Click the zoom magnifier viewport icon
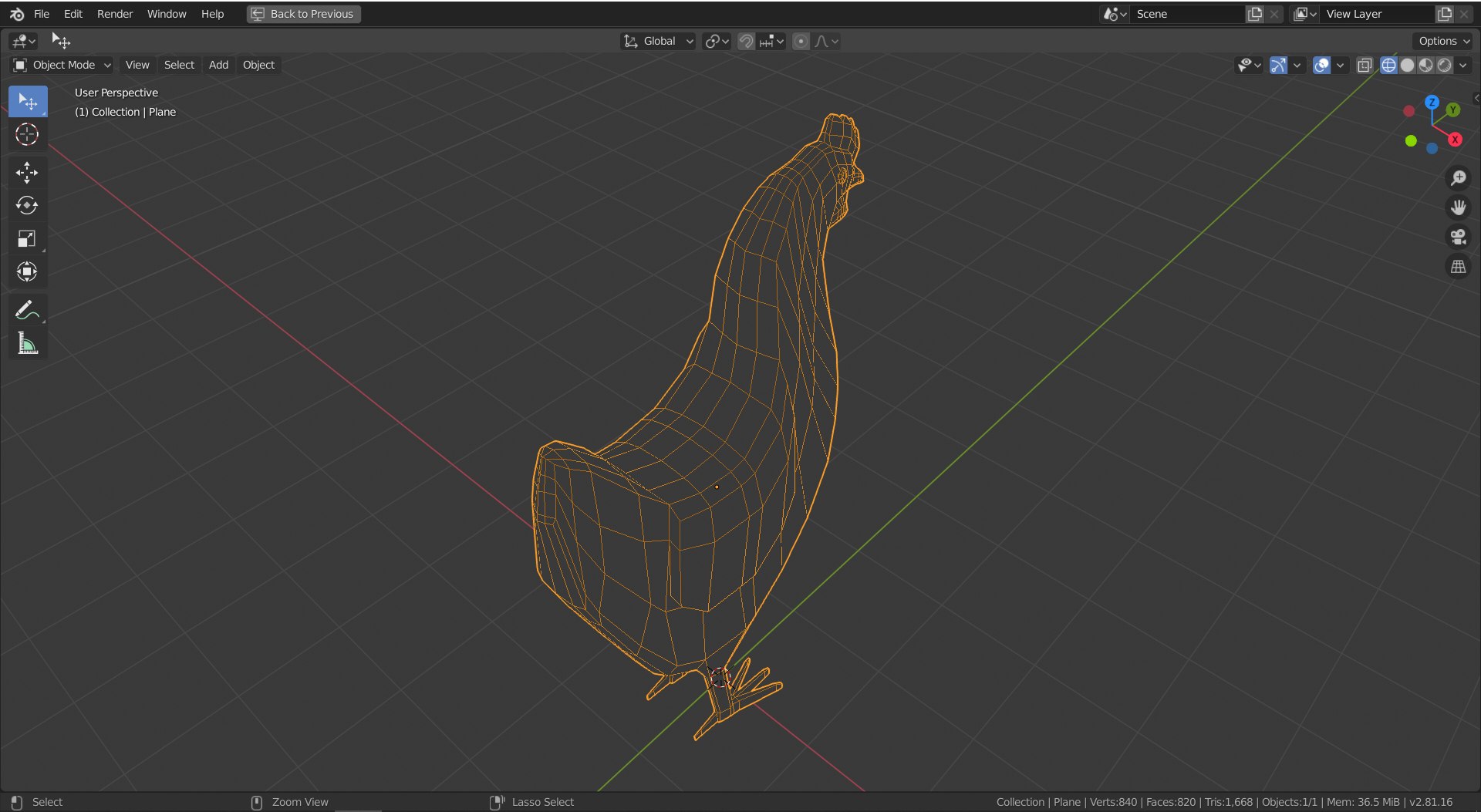1481x812 pixels. point(1458,178)
